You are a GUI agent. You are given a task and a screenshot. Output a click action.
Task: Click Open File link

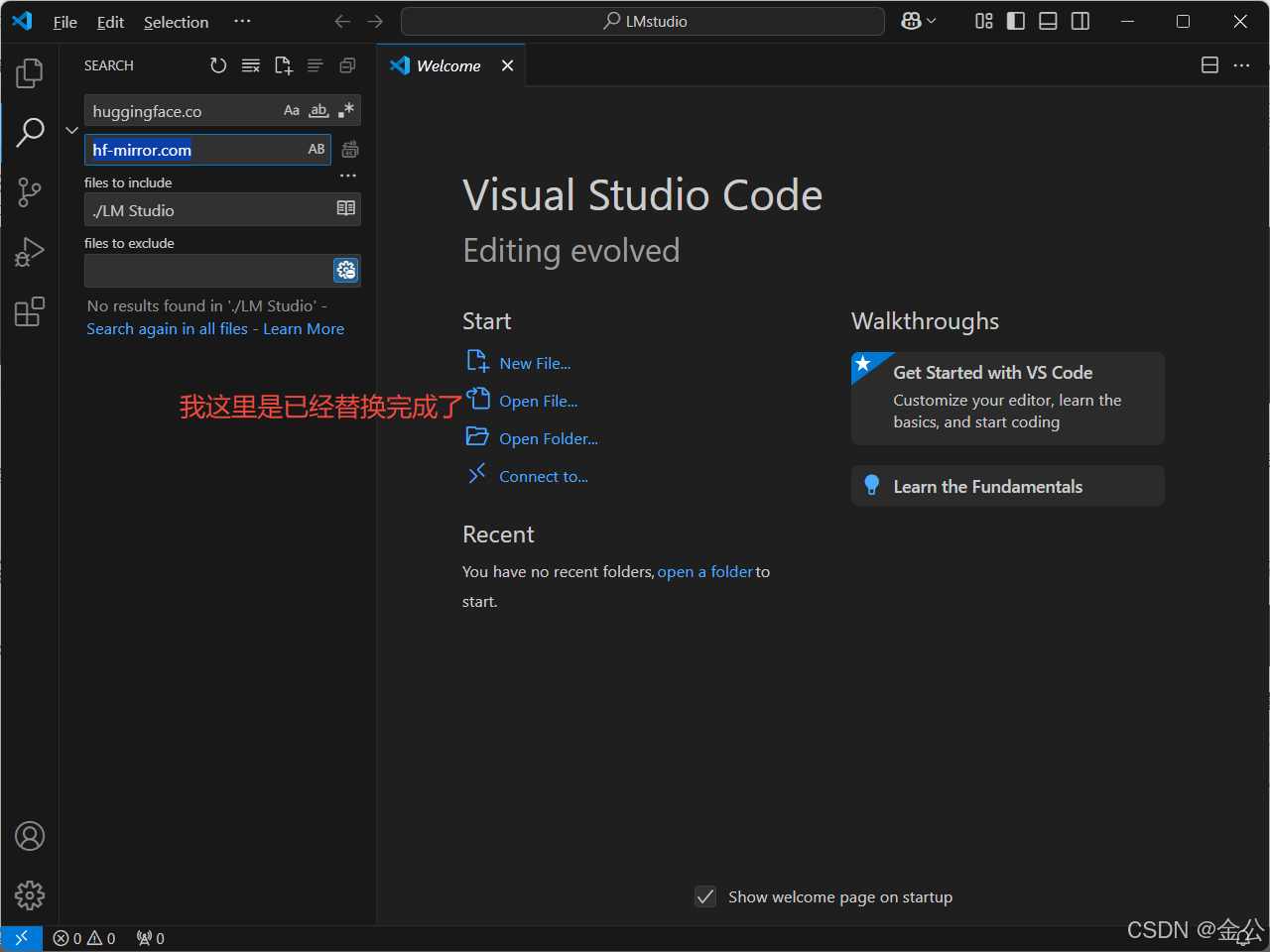coord(538,402)
